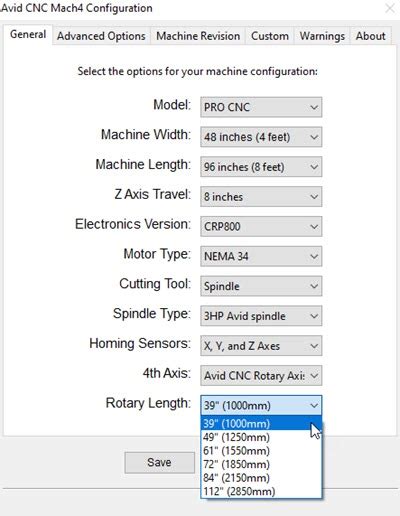
Task: Open the Homing Sensors dropdown
Action: (x=261, y=346)
